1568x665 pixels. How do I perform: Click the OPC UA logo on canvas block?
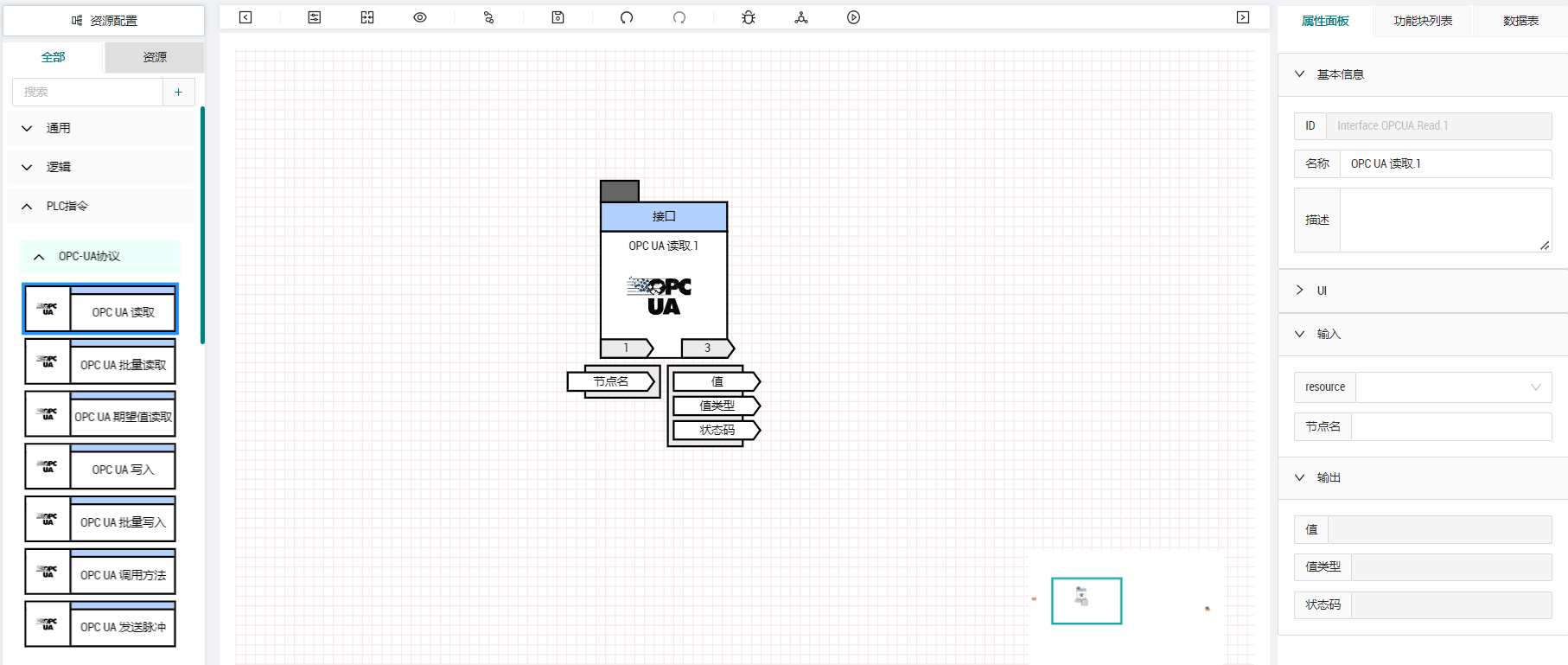point(660,296)
